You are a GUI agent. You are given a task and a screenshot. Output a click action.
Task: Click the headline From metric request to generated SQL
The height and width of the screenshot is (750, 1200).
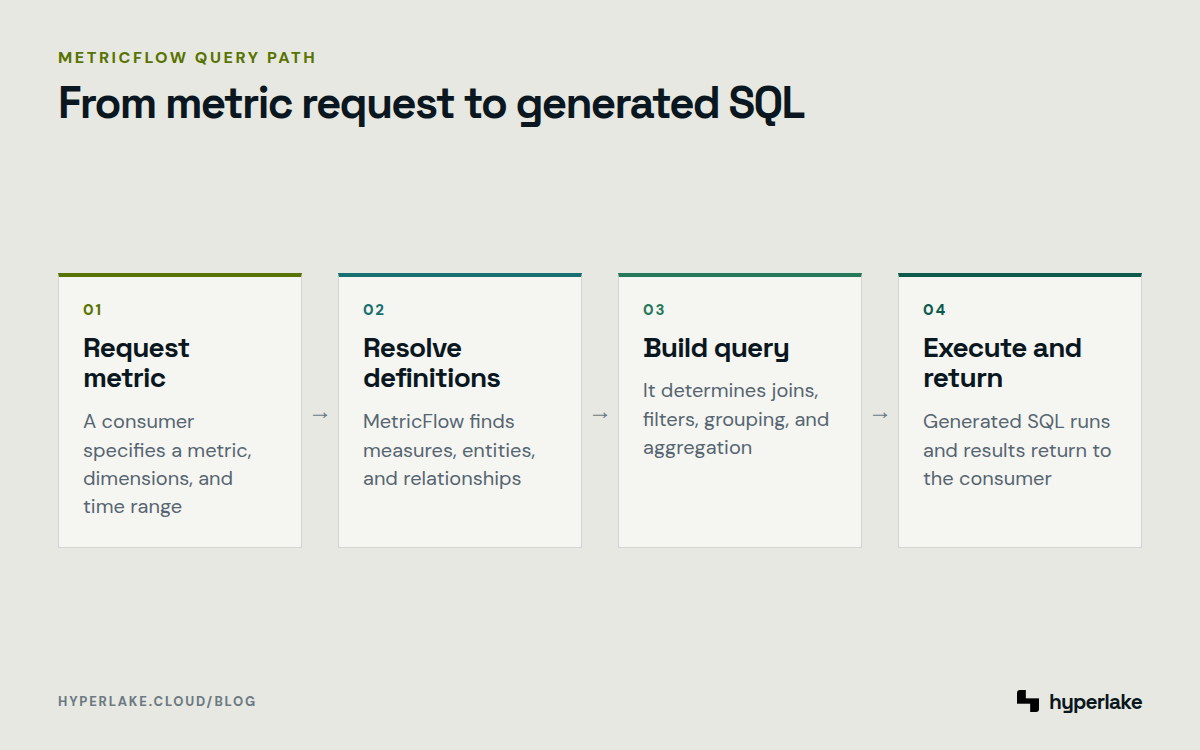point(431,104)
